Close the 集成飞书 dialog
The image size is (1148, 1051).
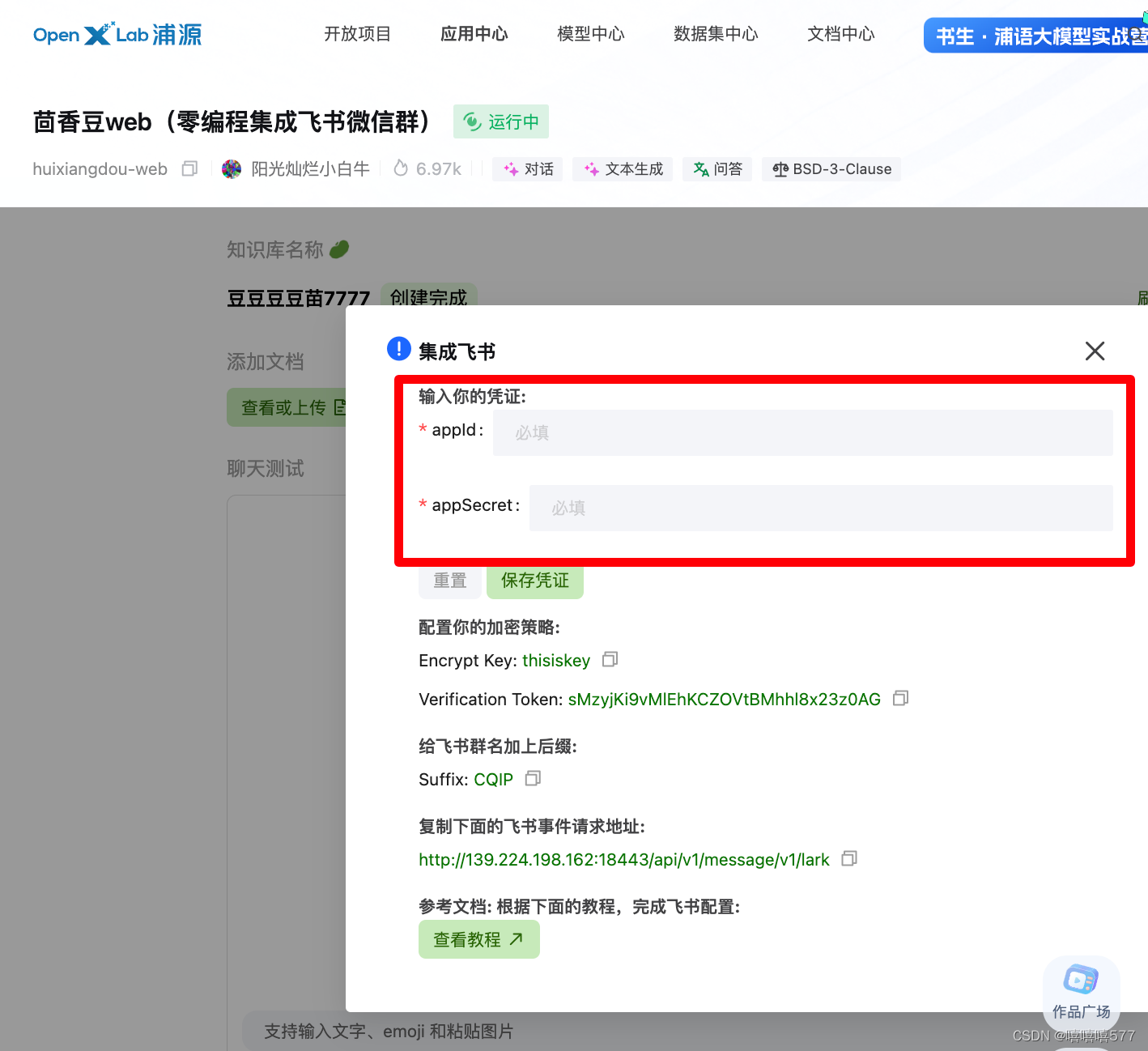click(1095, 351)
